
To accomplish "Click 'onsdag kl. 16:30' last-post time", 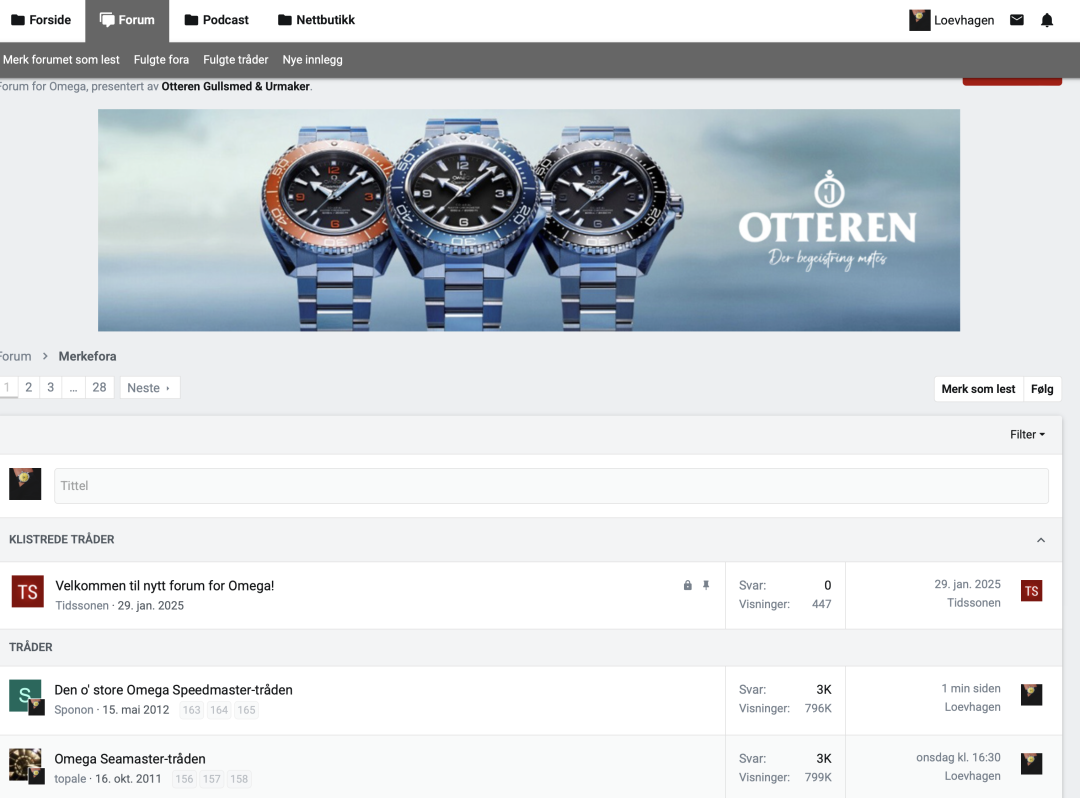I will 958,757.
